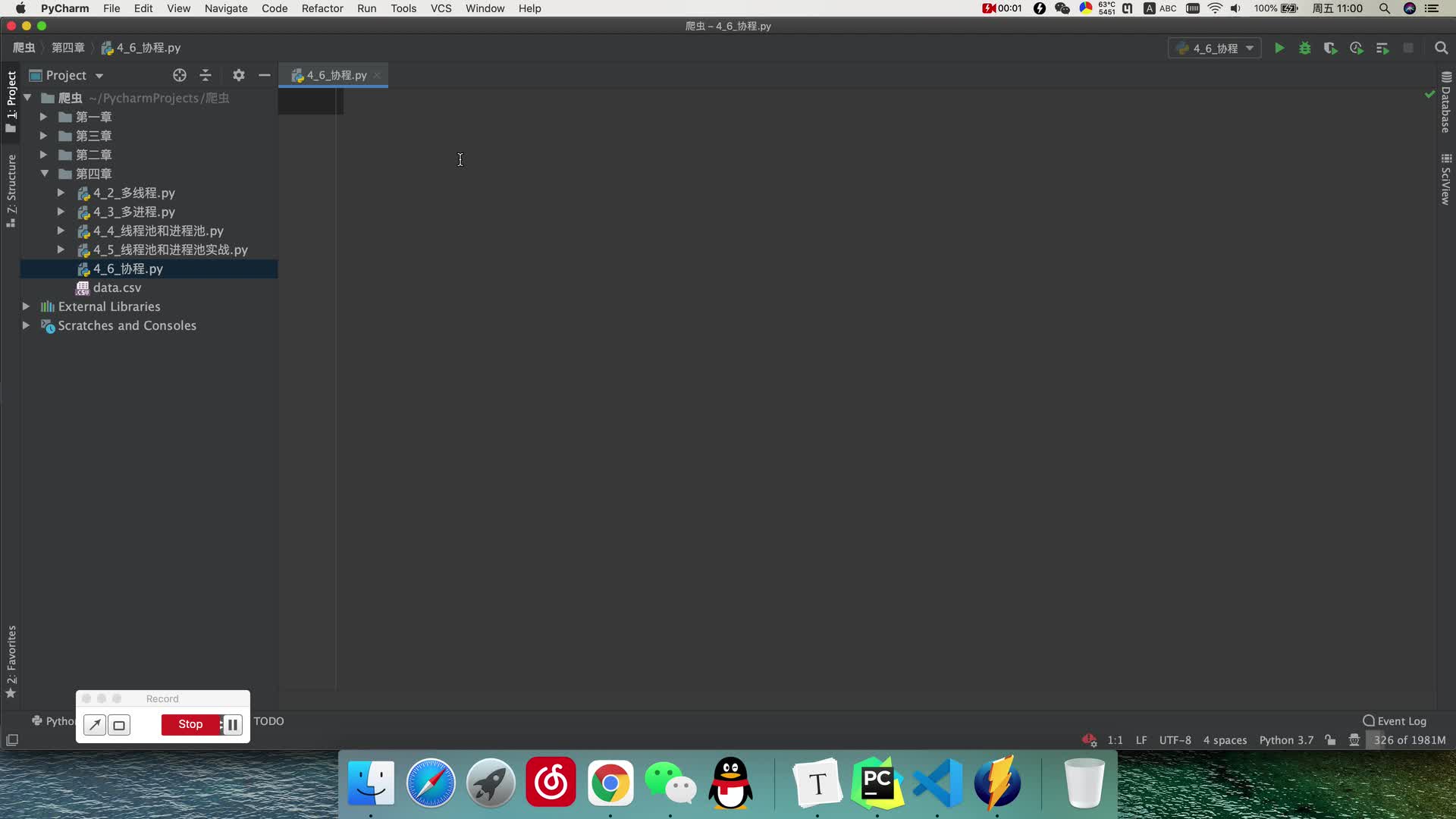Screen dimensions: 1456x819
Task: Open the Database tool window
Action: (x=1446, y=102)
